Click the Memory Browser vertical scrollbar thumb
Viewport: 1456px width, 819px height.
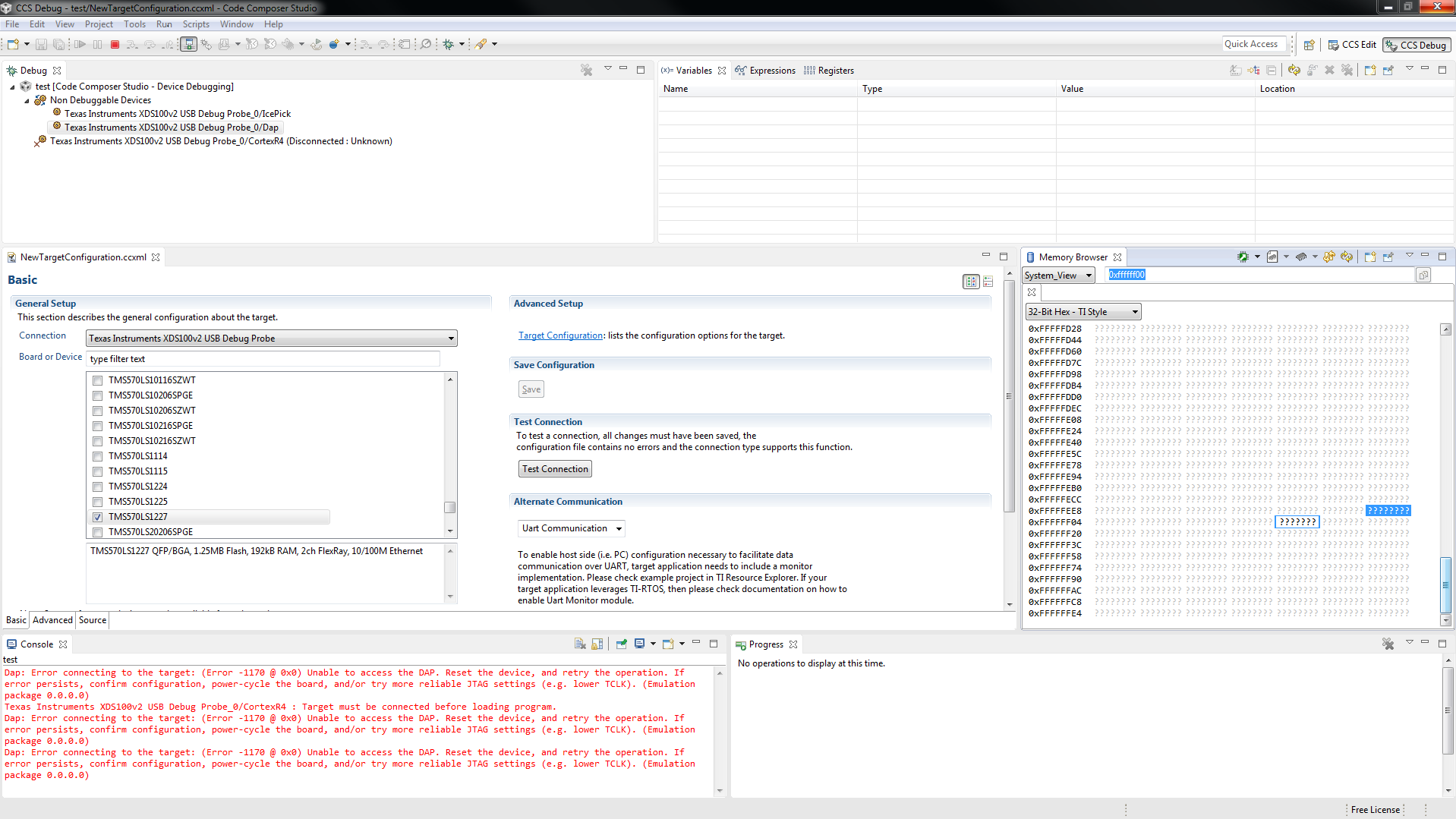coord(1446,584)
